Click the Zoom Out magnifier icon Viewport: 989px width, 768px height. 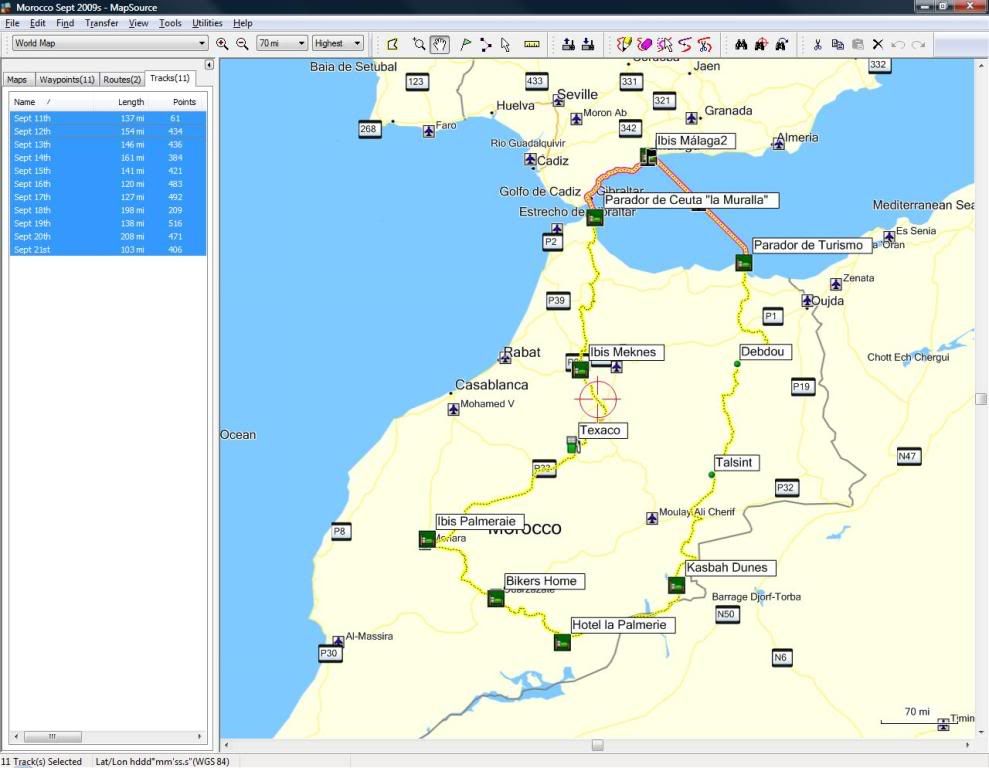tap(242, 44)
